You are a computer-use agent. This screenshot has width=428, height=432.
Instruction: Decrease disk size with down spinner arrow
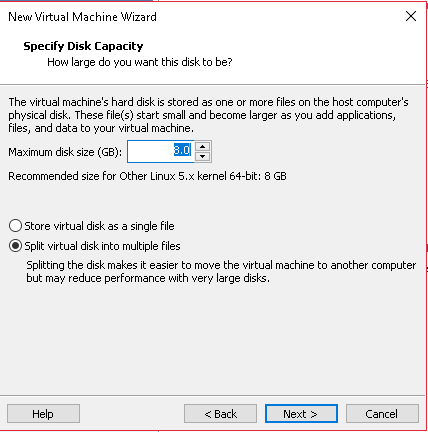(x=203, y=157)
